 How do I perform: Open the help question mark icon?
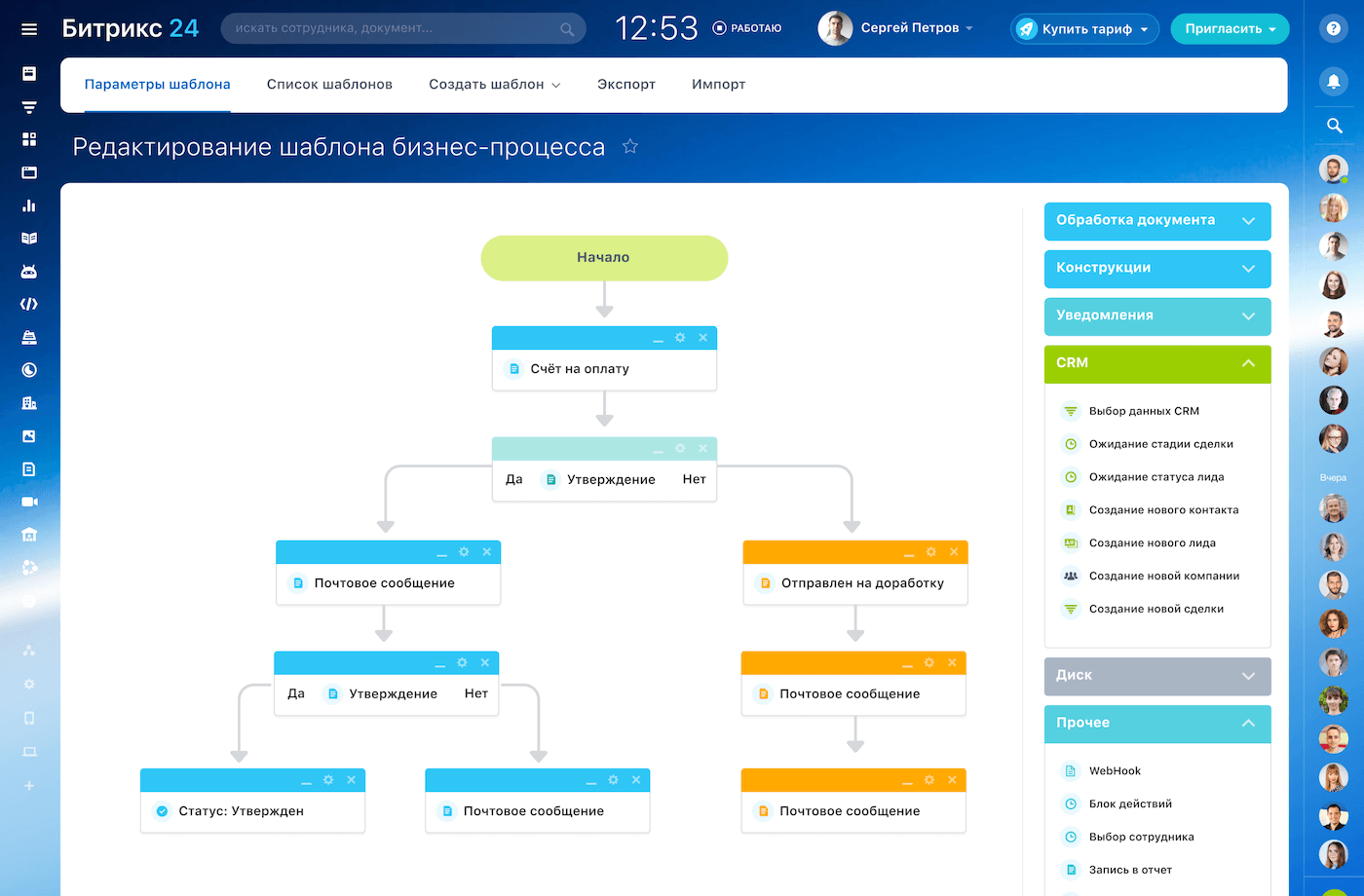click(x=1334, y=28)
